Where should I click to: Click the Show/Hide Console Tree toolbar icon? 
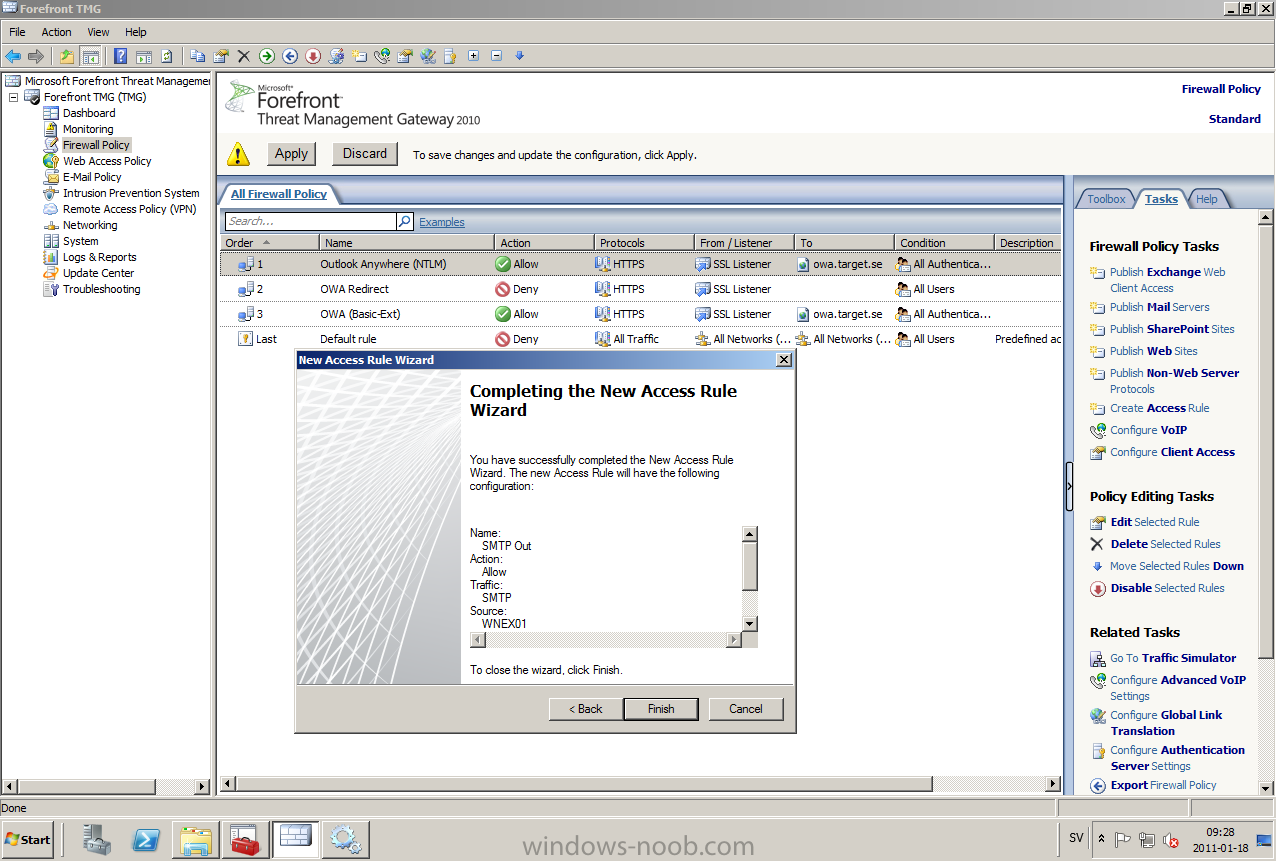tap(90, 56)
